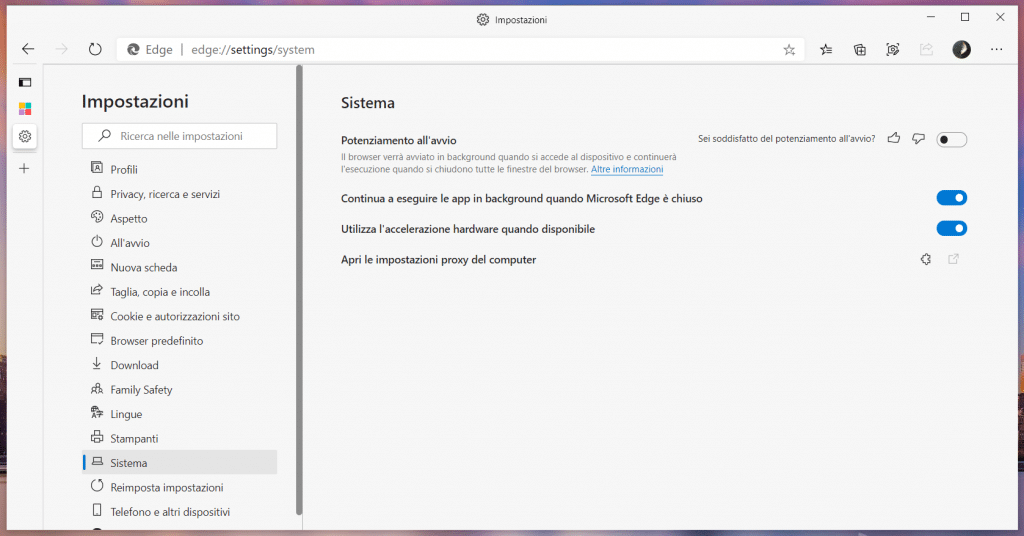Viewport: 1024px width, 536px height.
Task: Disable the hardware acceleration toggle
Action: click(x=951, y=229)
